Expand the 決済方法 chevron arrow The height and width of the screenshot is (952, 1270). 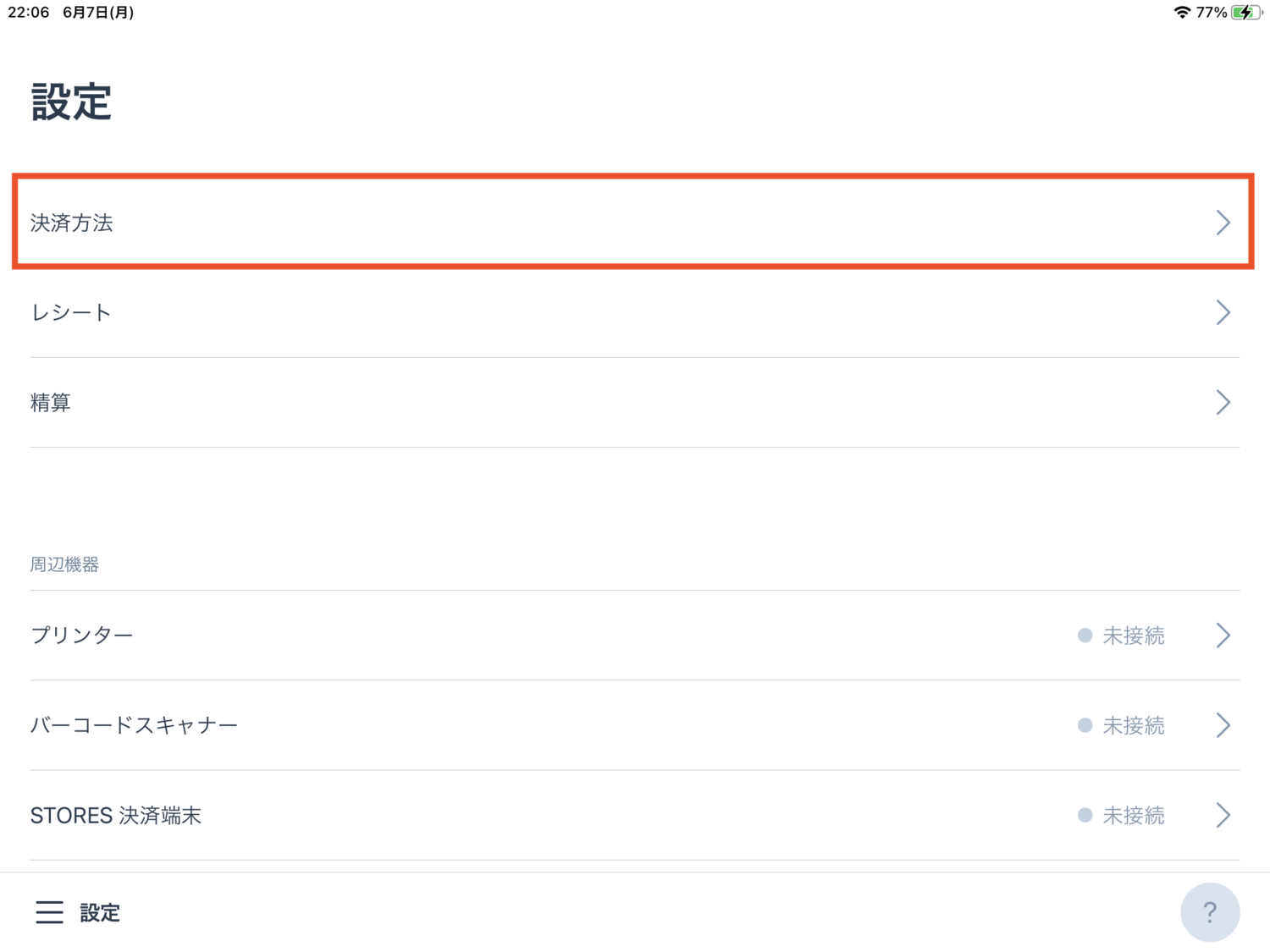tap(1223, 223)
